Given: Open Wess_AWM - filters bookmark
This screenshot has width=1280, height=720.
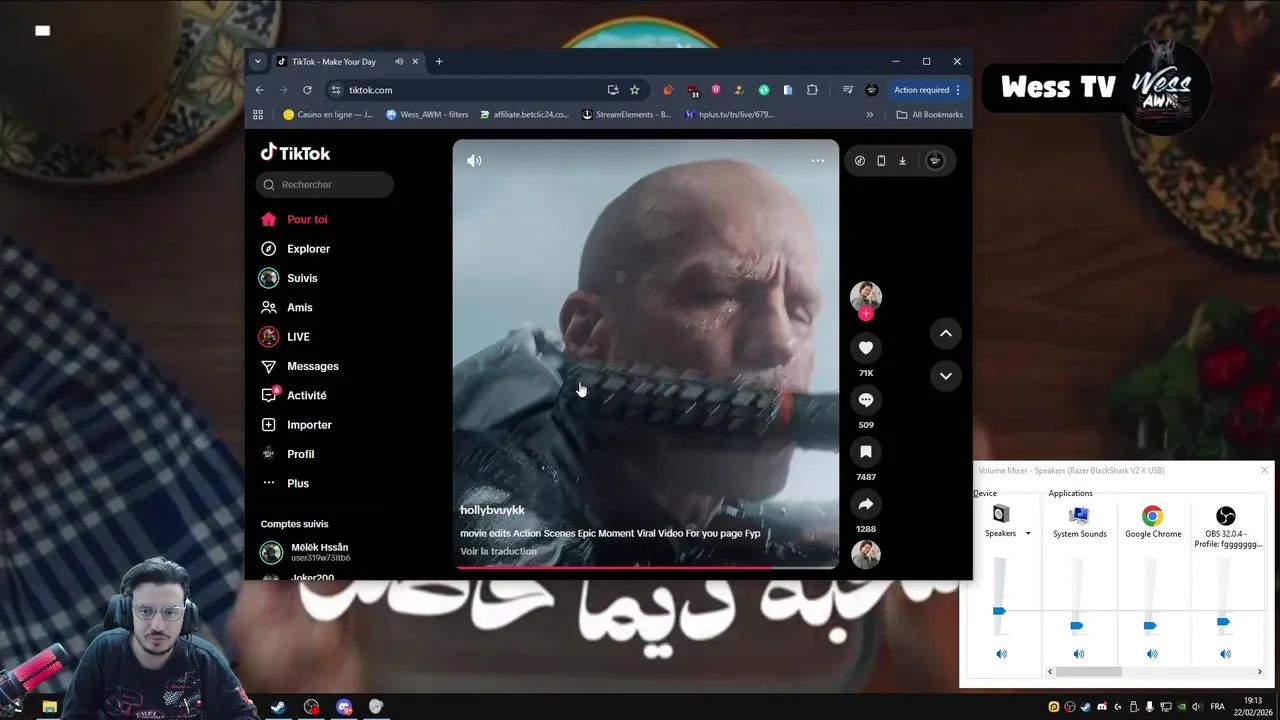Looking at the screenshot, I should [427, 115].
